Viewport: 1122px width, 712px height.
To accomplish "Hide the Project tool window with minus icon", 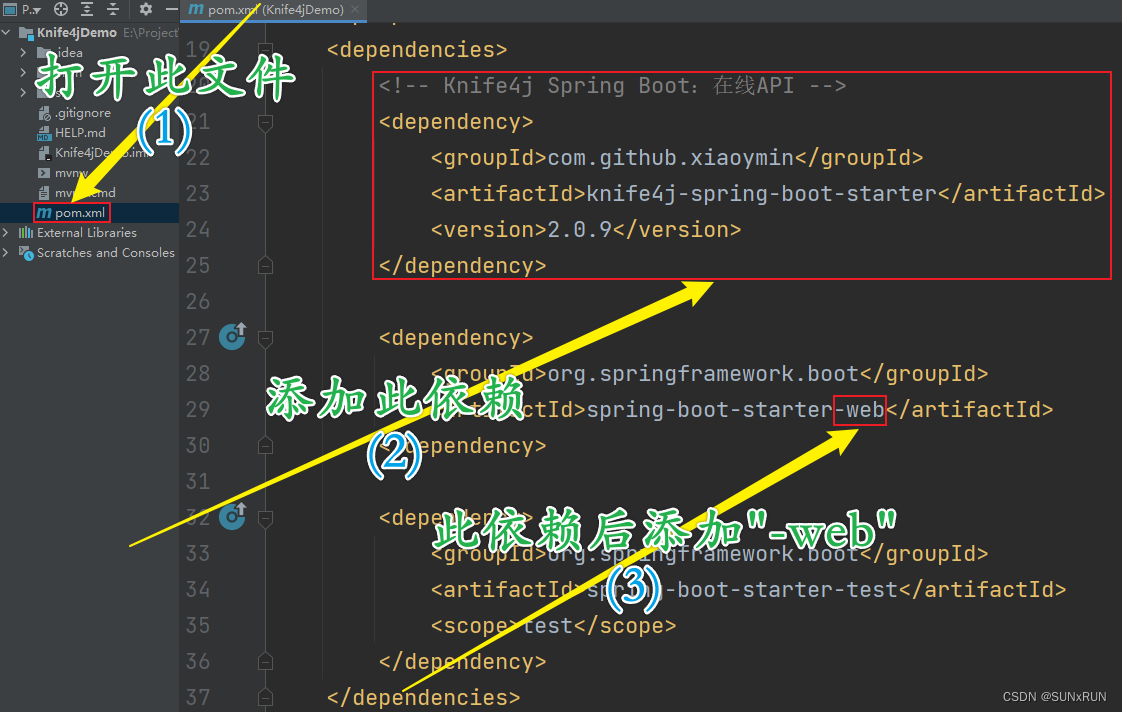I will point(172,9).
